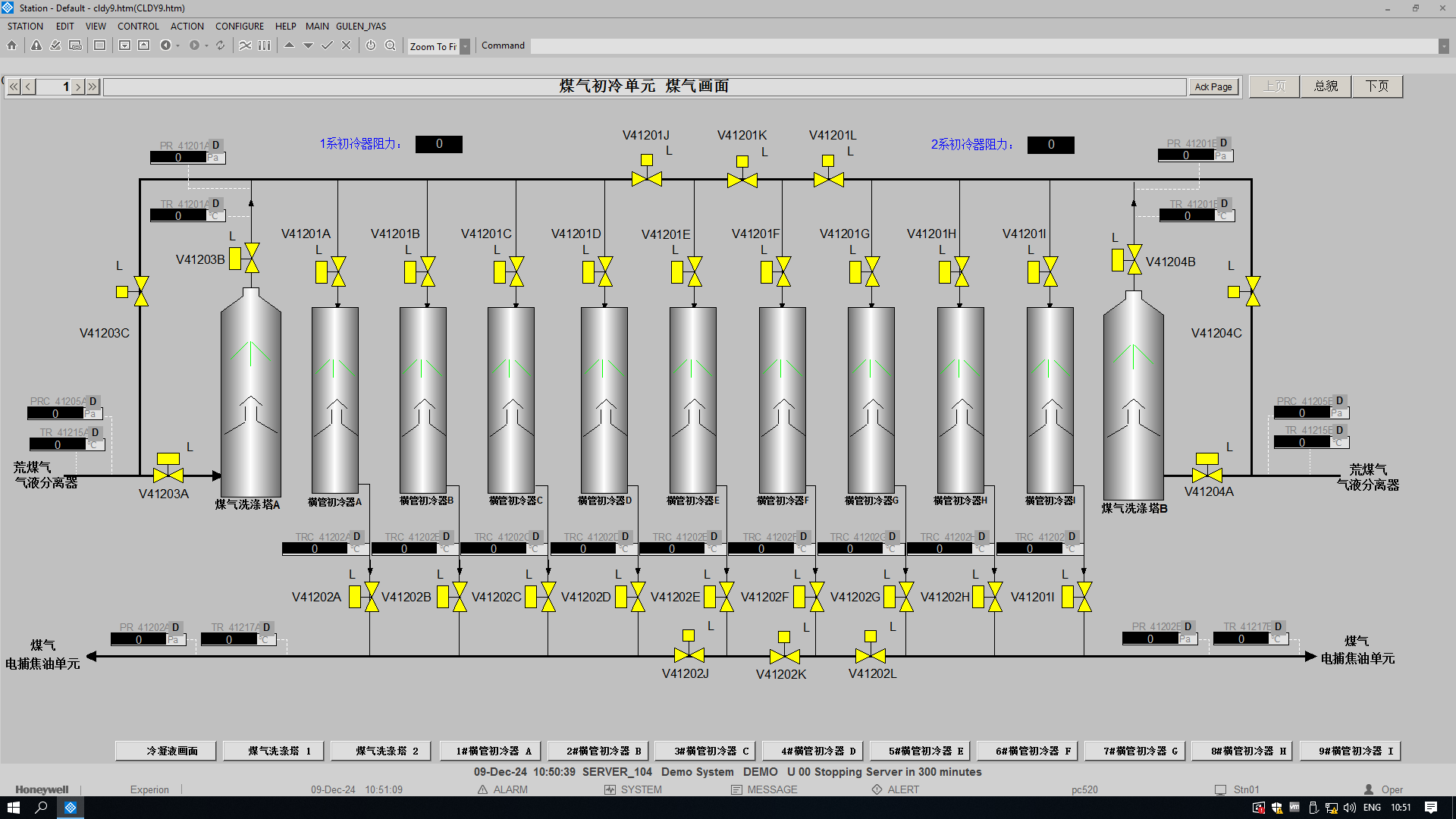
Task: Click the Enter checkmark toolbar icon
Action: point(327,45)
